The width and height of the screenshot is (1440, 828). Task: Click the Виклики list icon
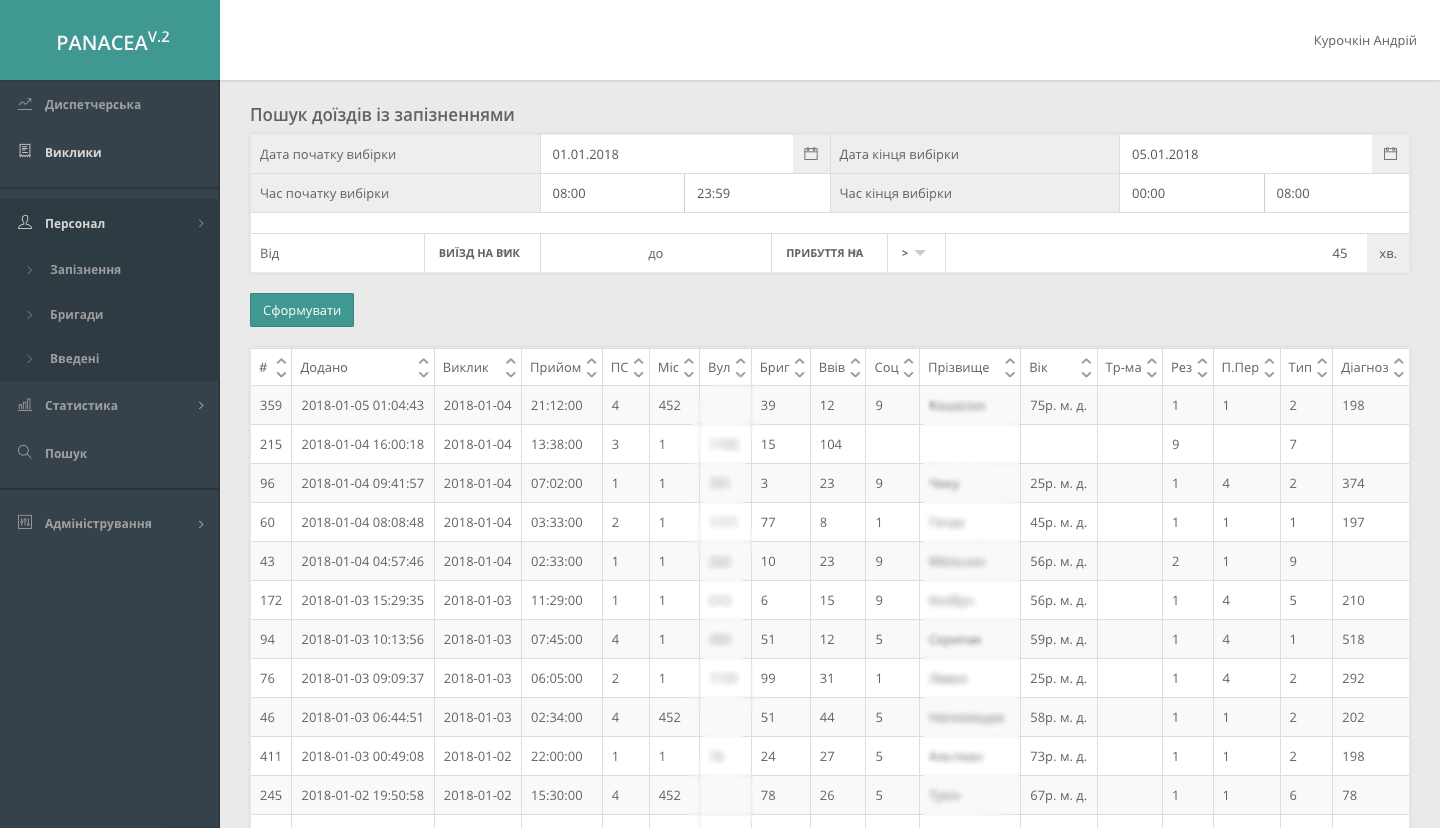(25, 152)
